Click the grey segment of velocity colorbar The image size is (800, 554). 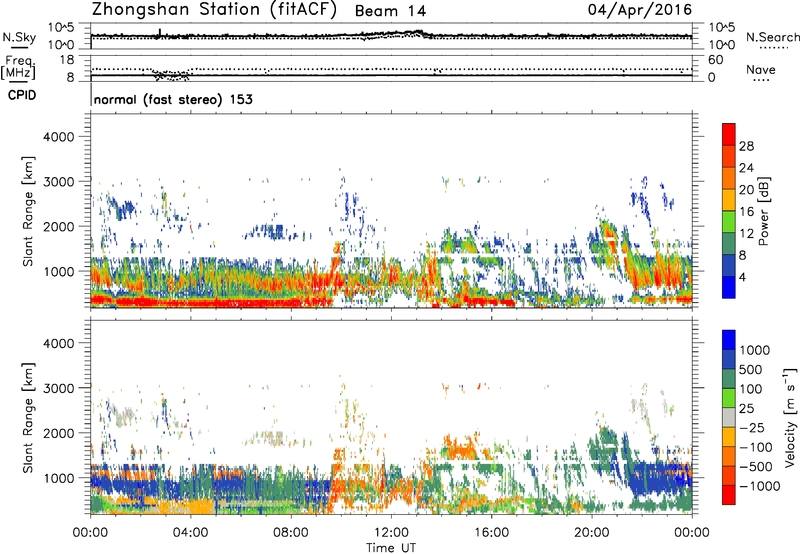tap(729, 418)
